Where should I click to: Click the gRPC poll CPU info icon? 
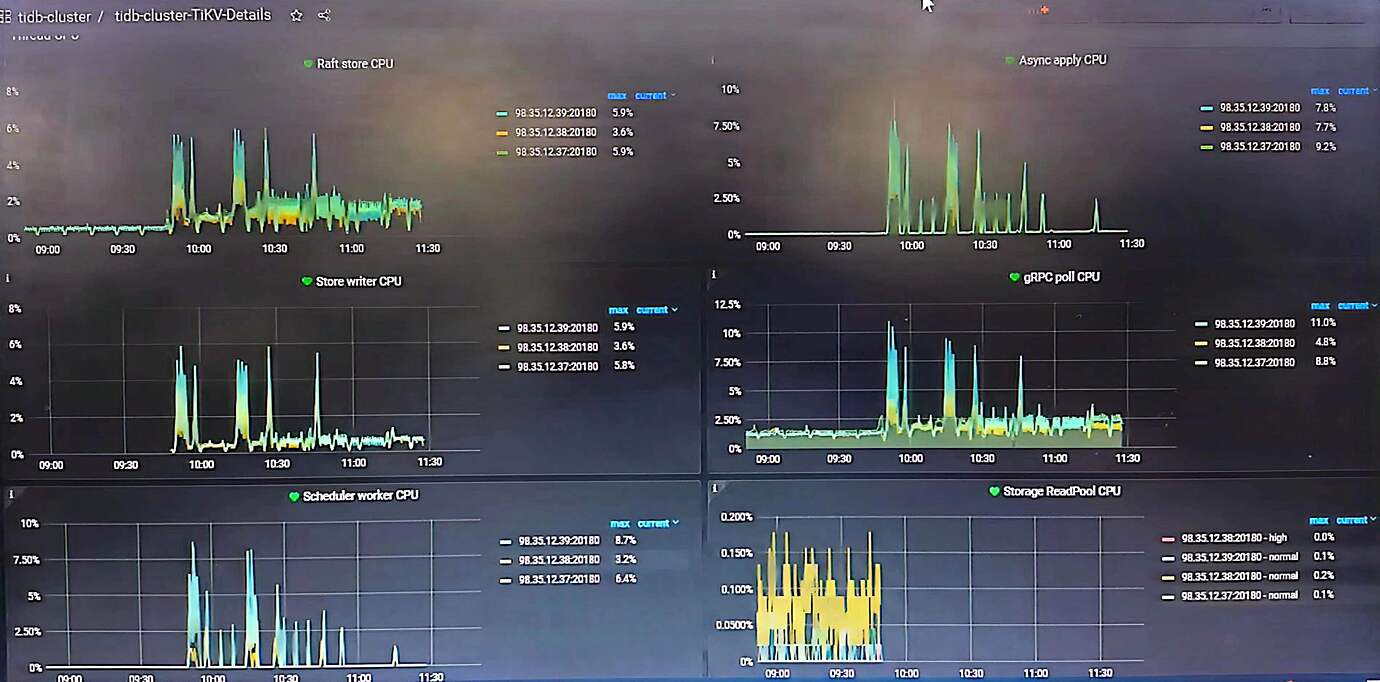(713, 274)
